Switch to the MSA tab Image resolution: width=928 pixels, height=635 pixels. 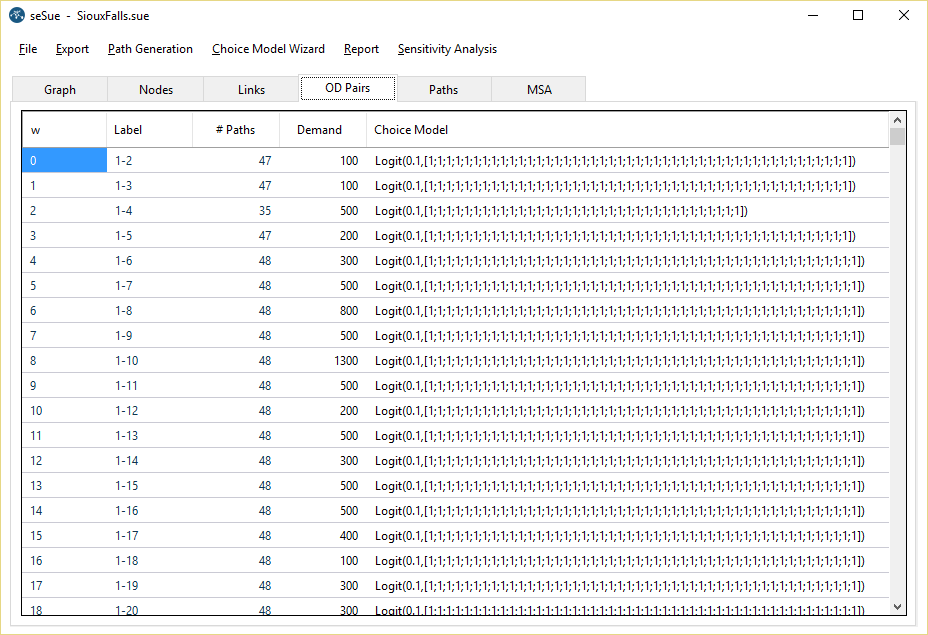tap(540, 89)
